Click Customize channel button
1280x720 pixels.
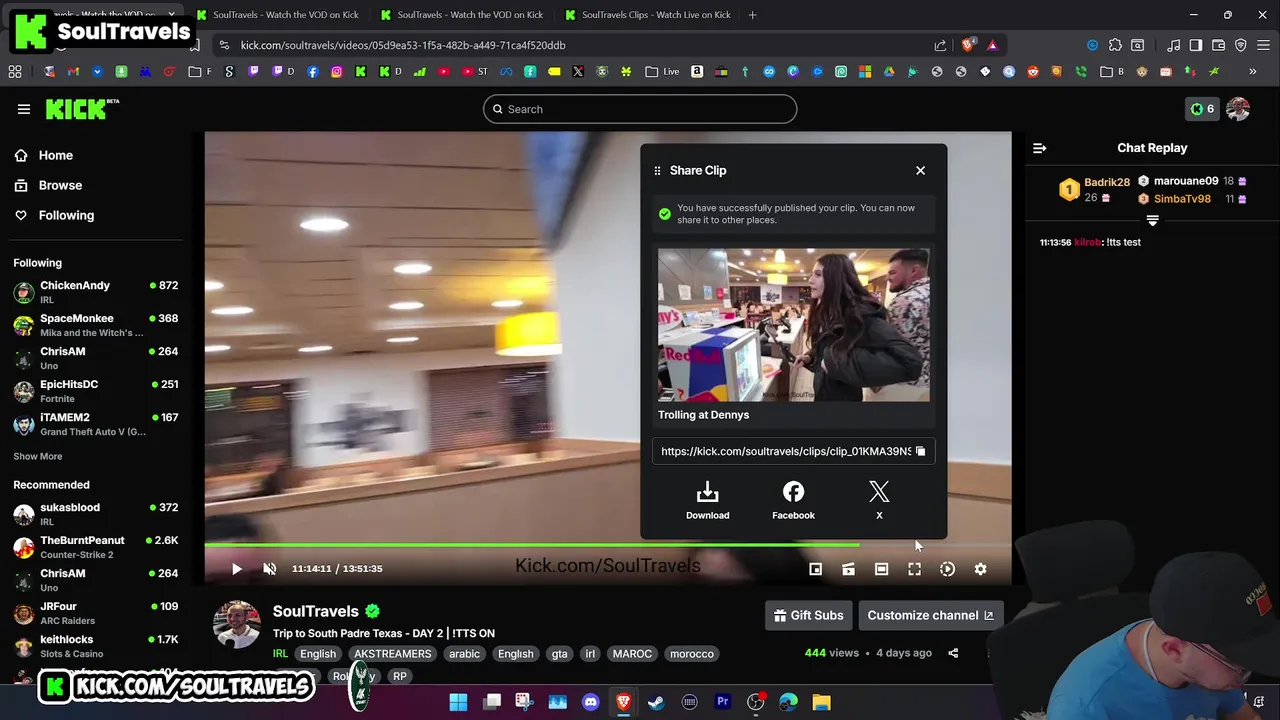[x=930, y=615]
